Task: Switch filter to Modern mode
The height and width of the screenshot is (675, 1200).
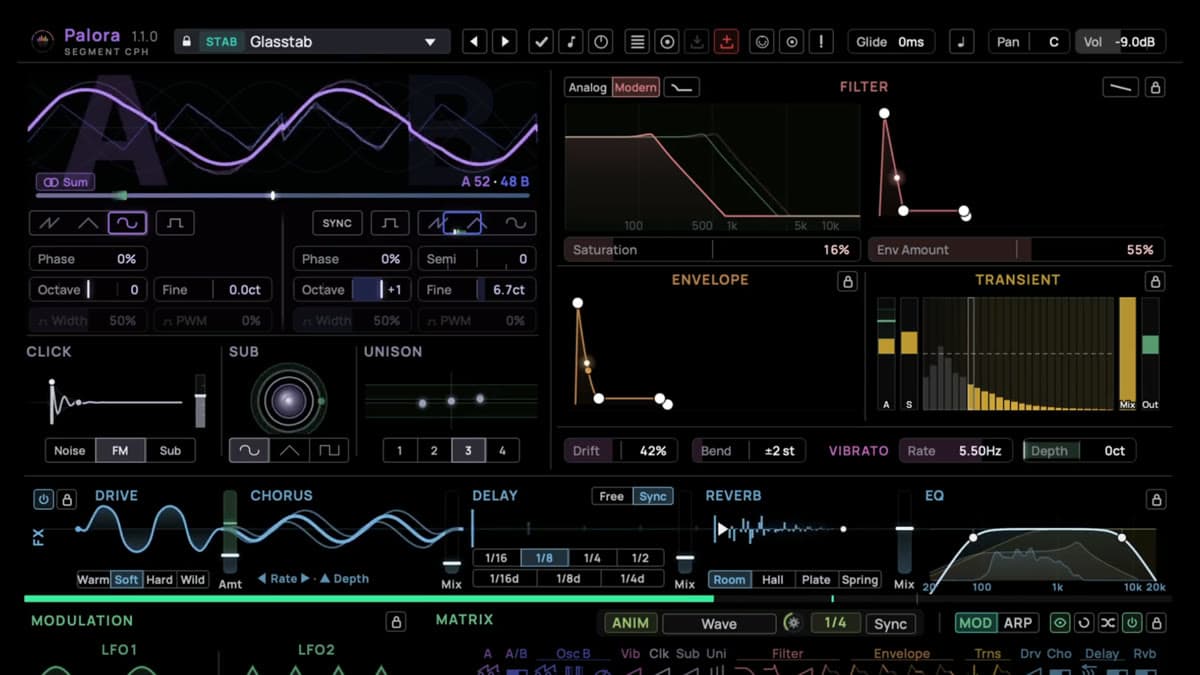Action: [636, 88]
